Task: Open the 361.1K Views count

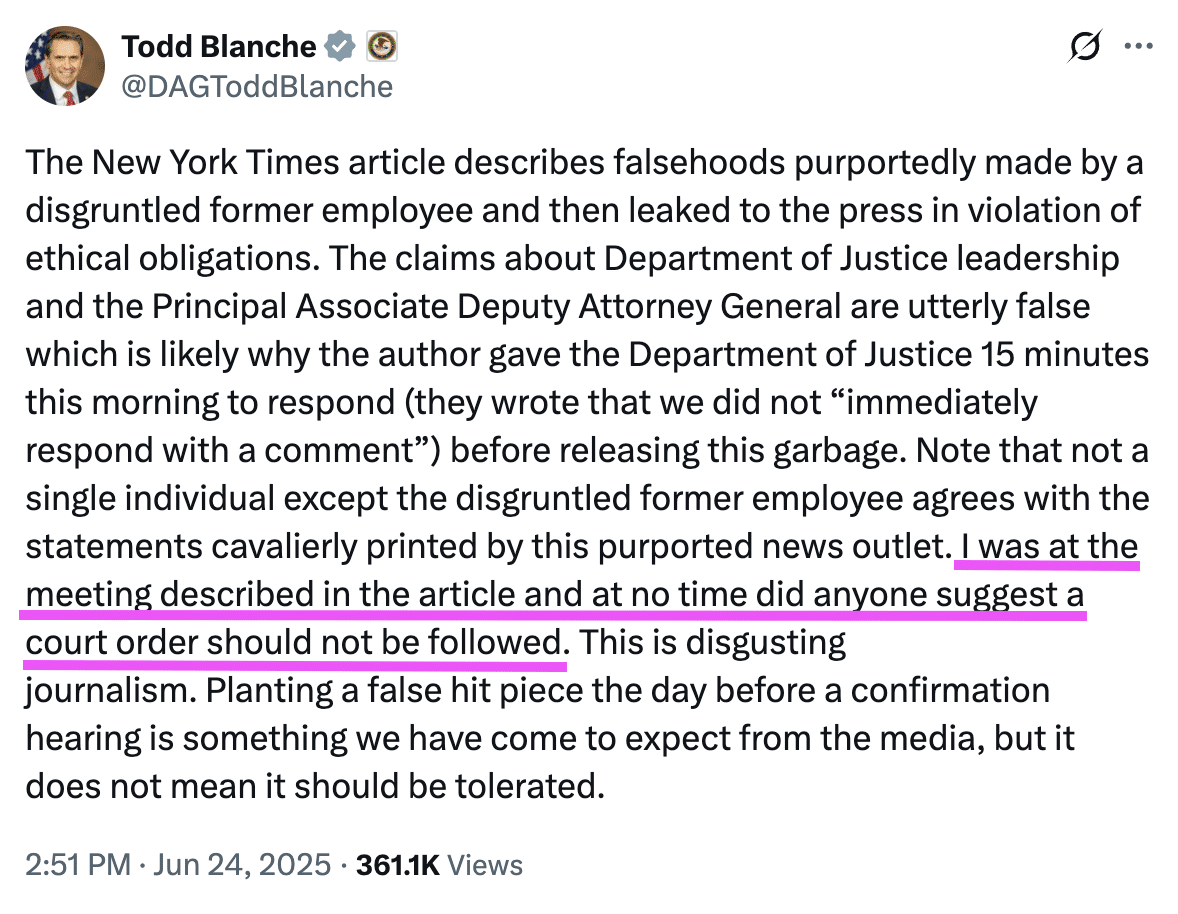Action: pos(439,865)
